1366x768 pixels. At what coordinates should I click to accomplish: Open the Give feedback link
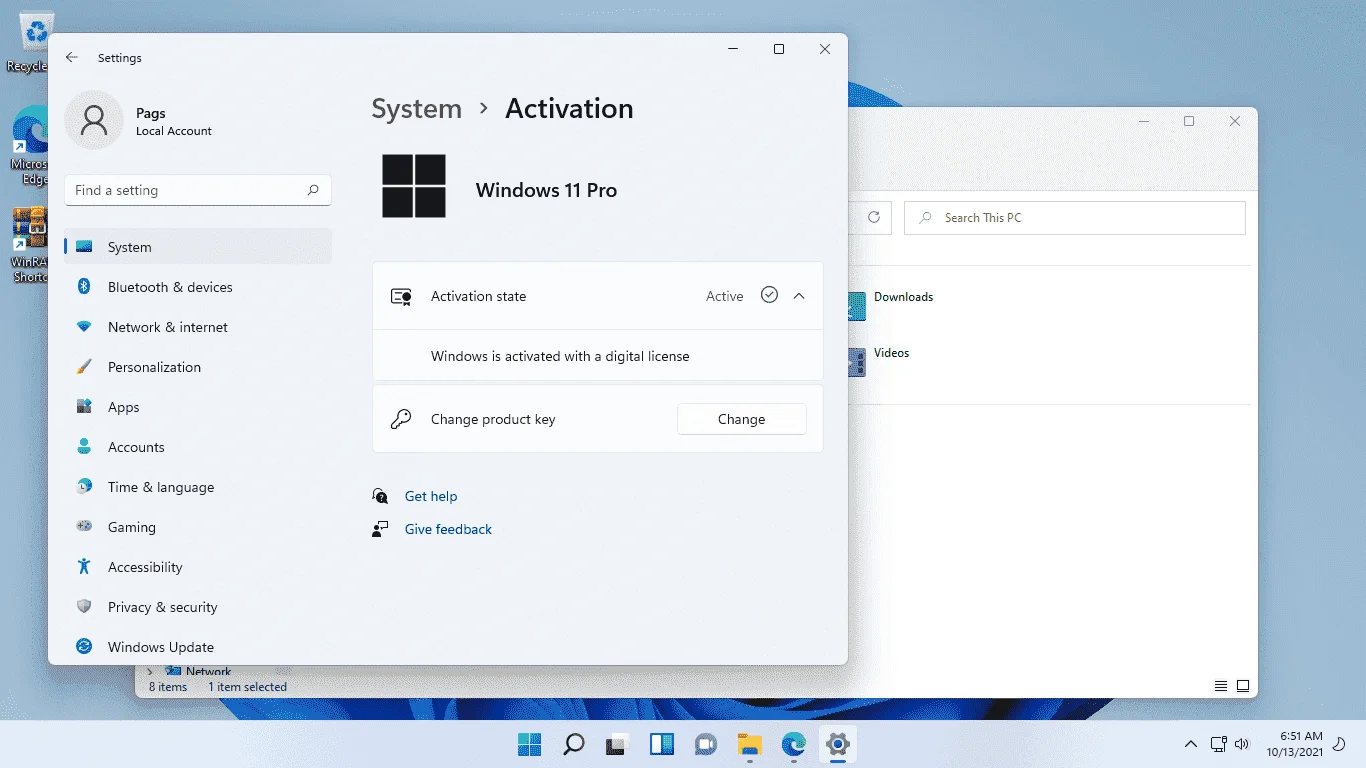pos(448,529)
